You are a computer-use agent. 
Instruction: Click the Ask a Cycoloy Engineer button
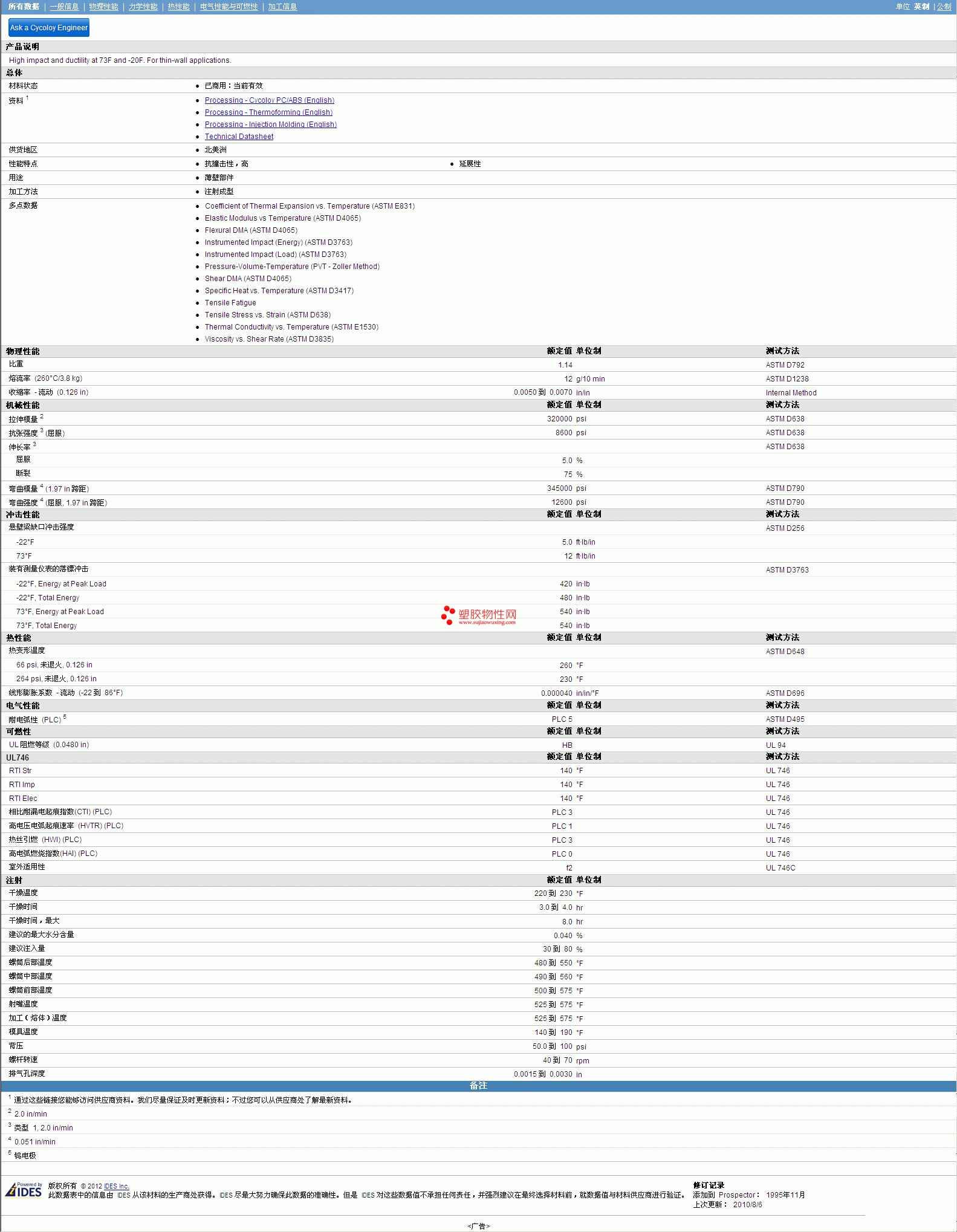49,27
